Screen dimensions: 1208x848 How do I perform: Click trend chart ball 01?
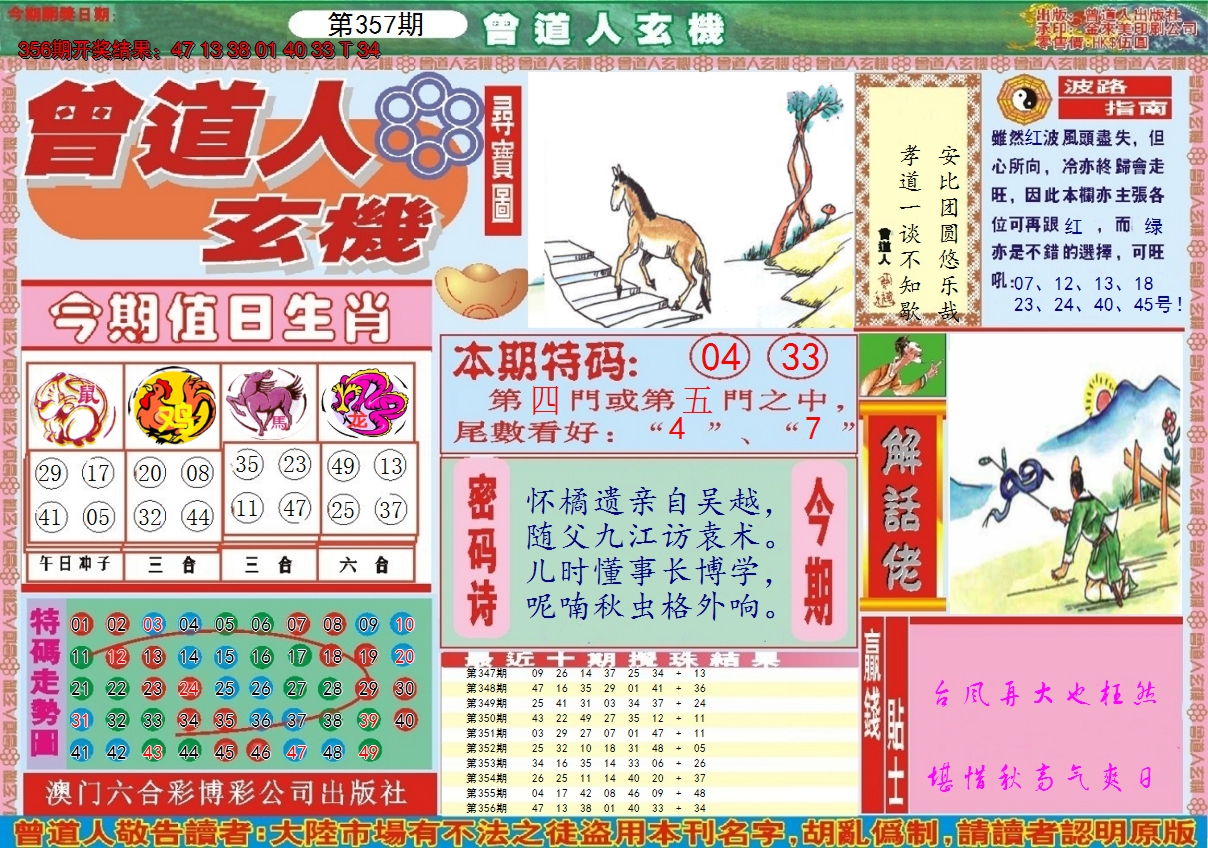coord(81,625)
